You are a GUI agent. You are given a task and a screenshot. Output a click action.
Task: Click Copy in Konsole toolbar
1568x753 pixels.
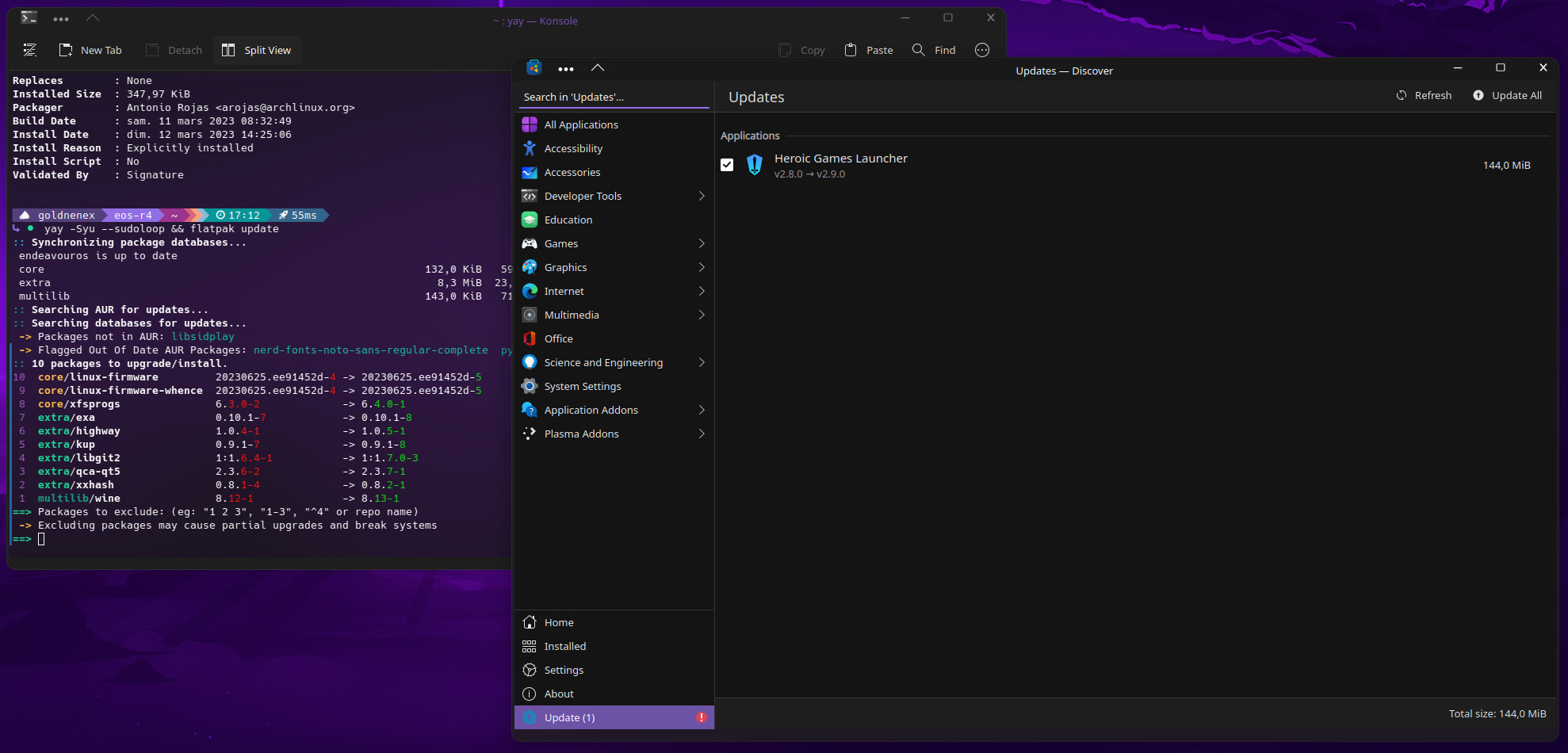[802, 50]
